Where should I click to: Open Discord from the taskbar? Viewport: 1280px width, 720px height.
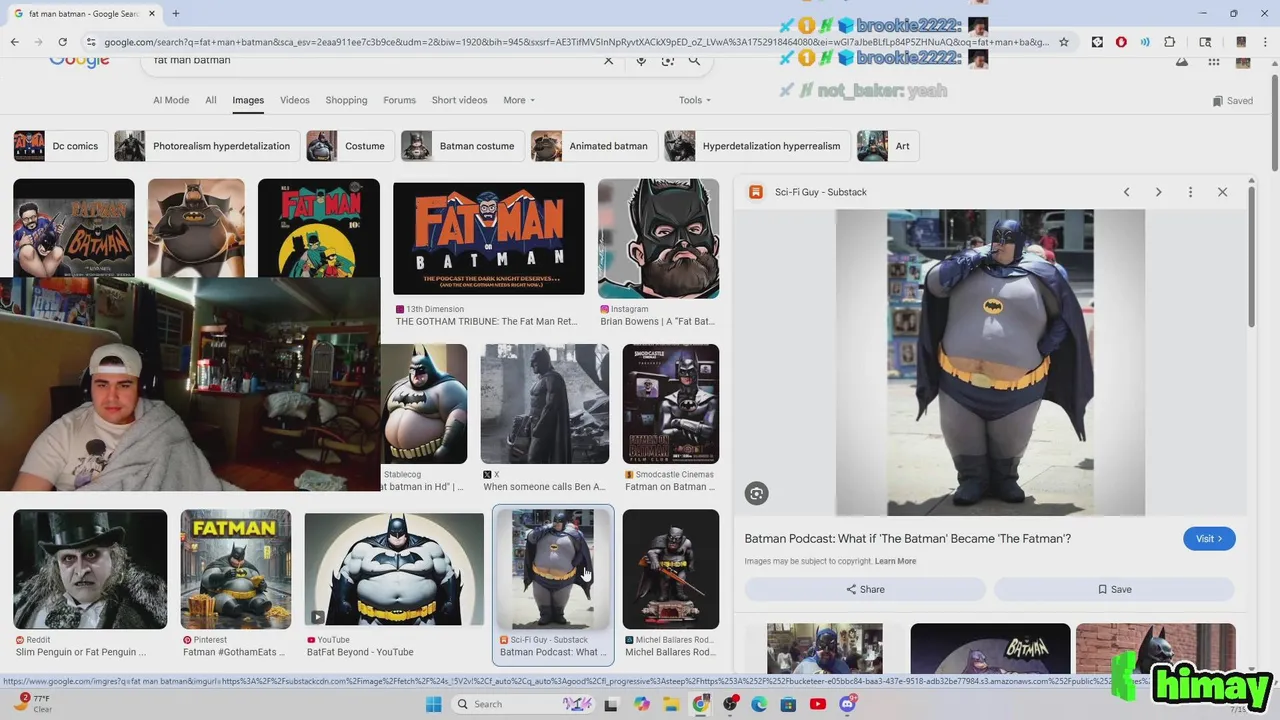[x=848, y=704]
